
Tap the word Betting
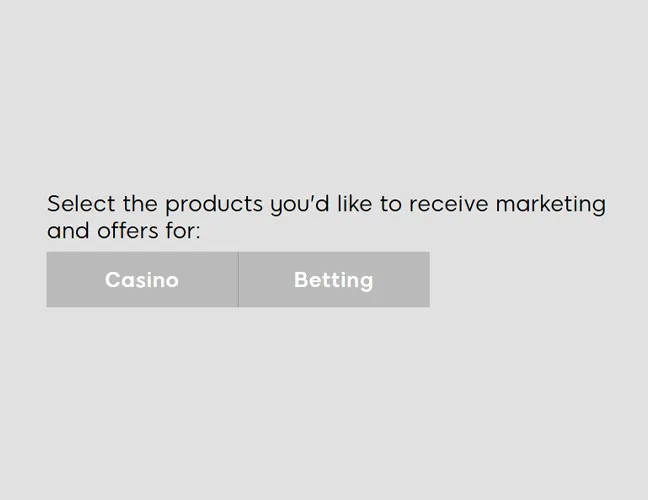[334, 281]
